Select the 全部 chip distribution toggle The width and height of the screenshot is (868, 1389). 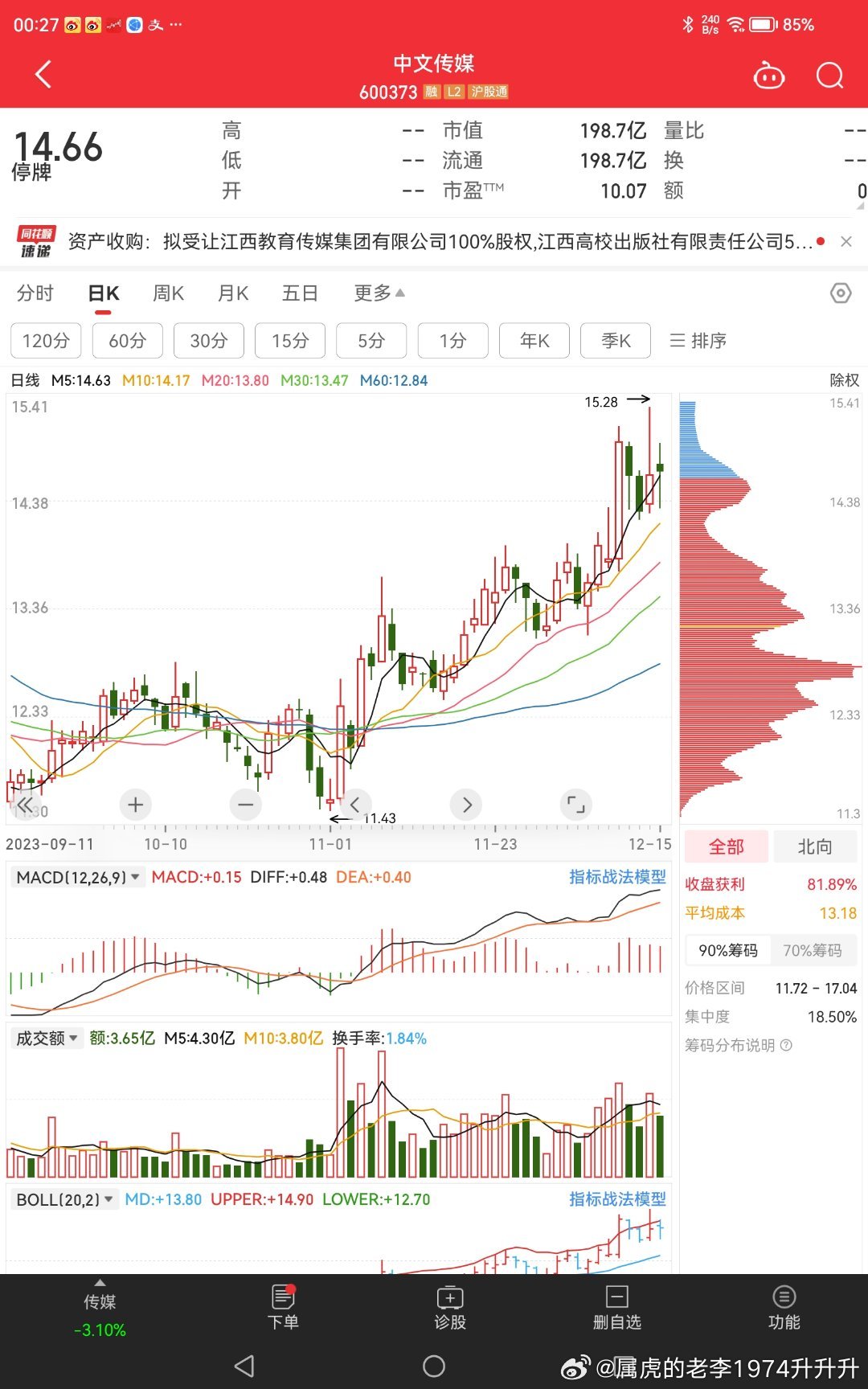[727, 846]
